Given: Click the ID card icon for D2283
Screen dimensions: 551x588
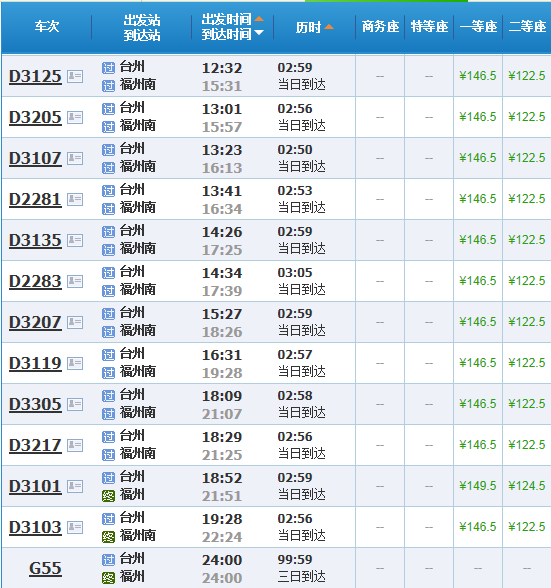Looking at the screenshot, I should 75,281.
